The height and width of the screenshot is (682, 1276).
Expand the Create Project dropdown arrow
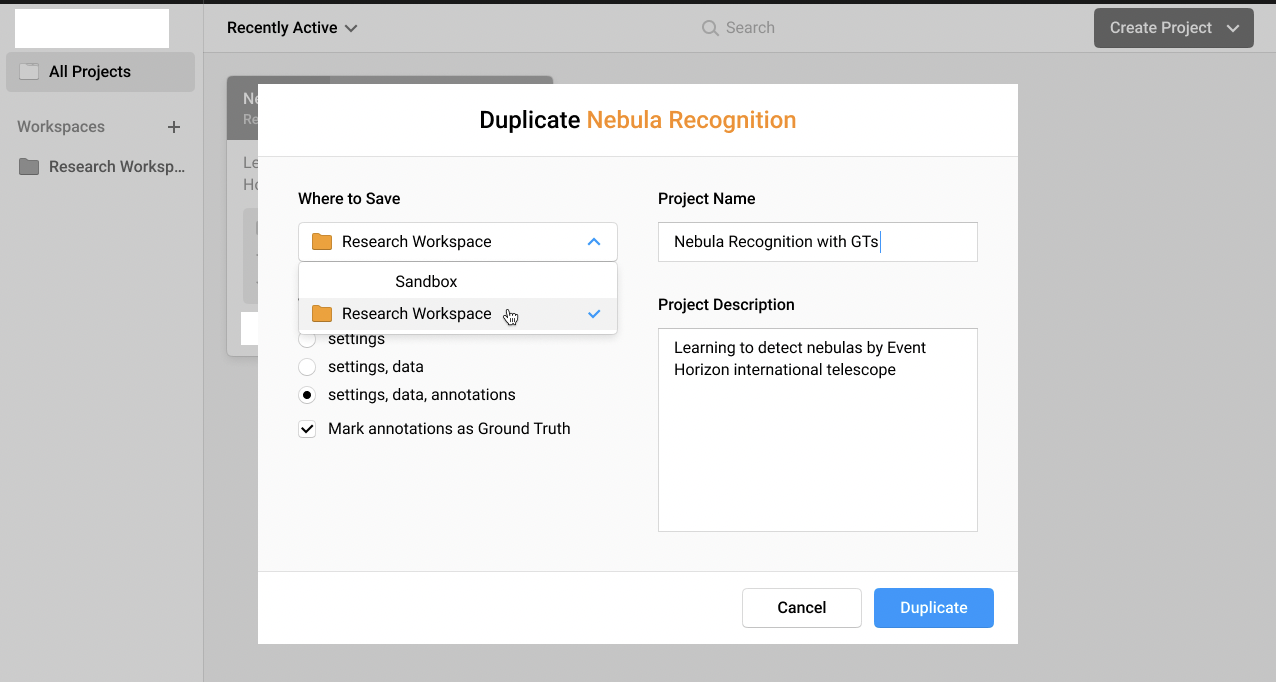point(1233,28)
